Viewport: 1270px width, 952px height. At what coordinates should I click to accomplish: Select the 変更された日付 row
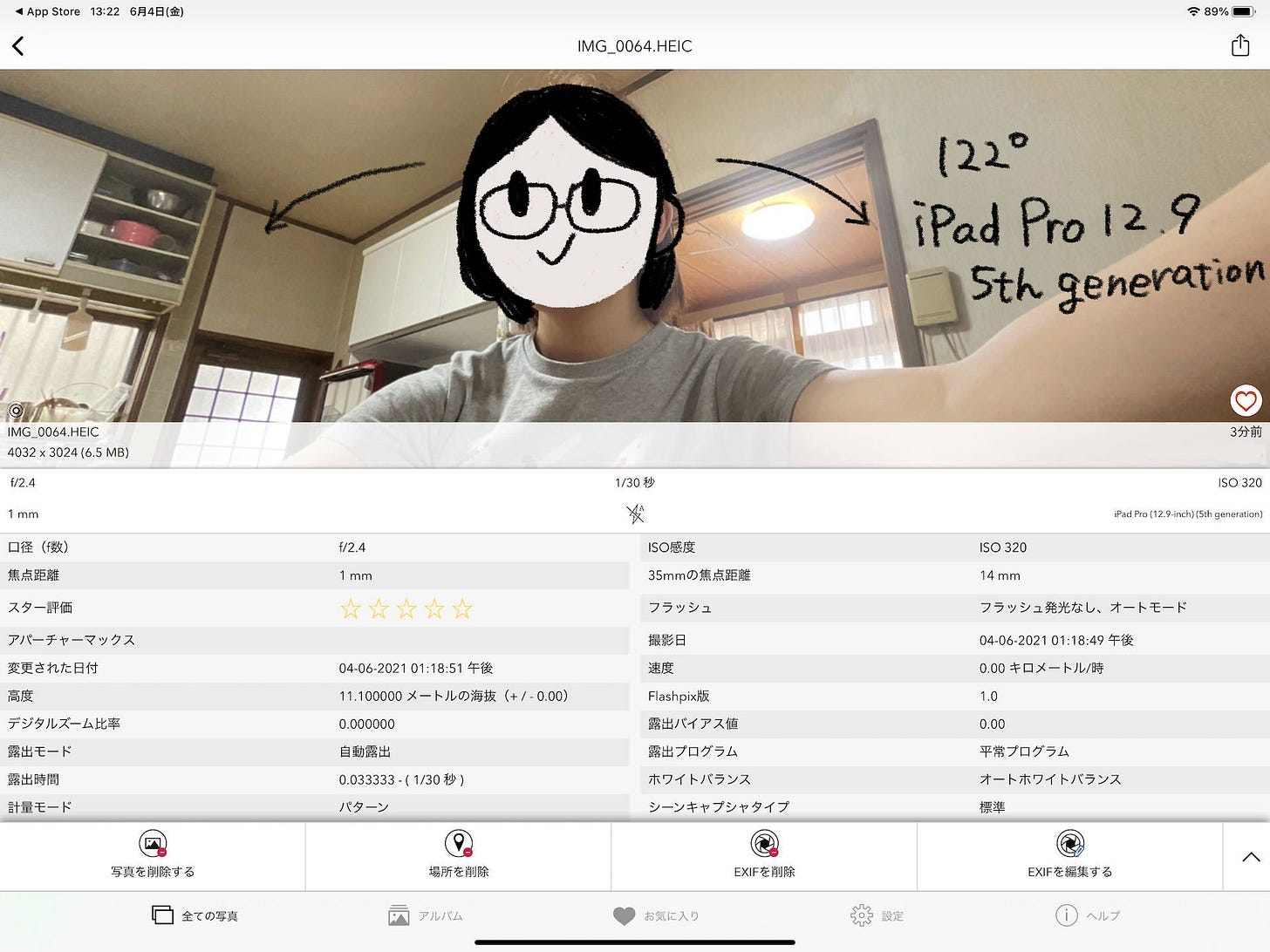tap(314, 668)
